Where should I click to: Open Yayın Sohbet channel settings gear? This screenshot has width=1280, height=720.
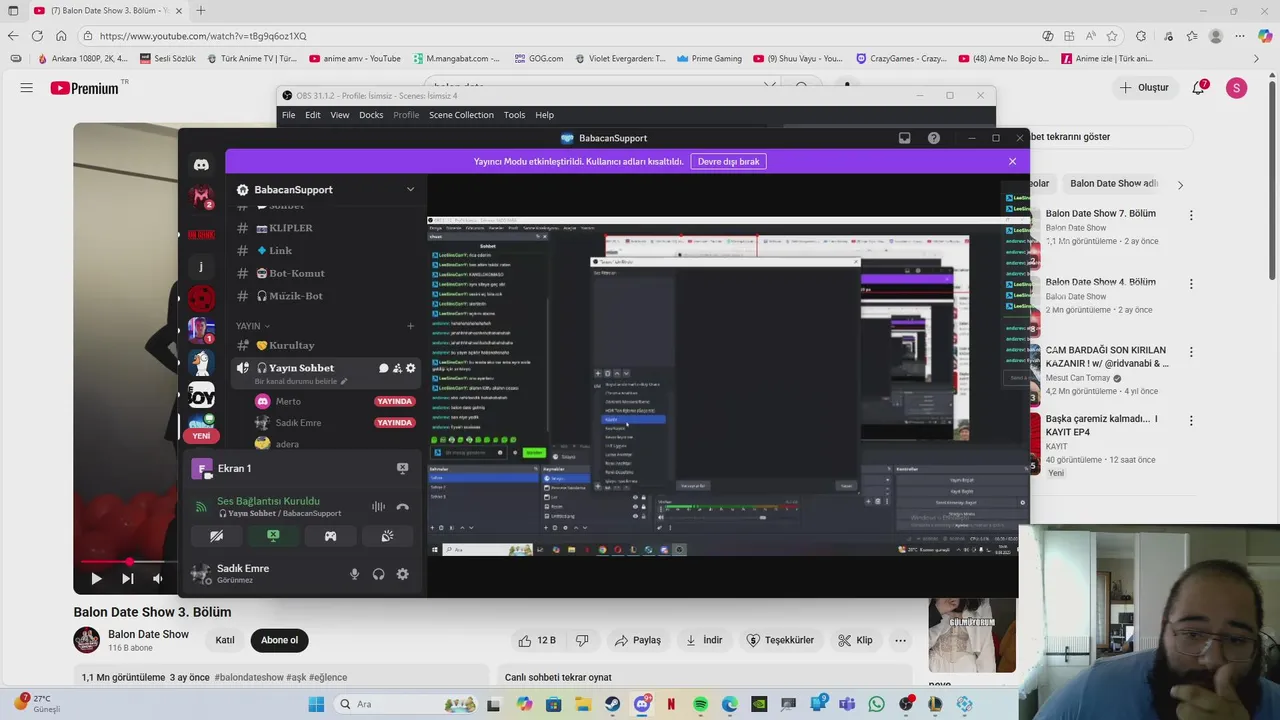[x=411, y=368]
